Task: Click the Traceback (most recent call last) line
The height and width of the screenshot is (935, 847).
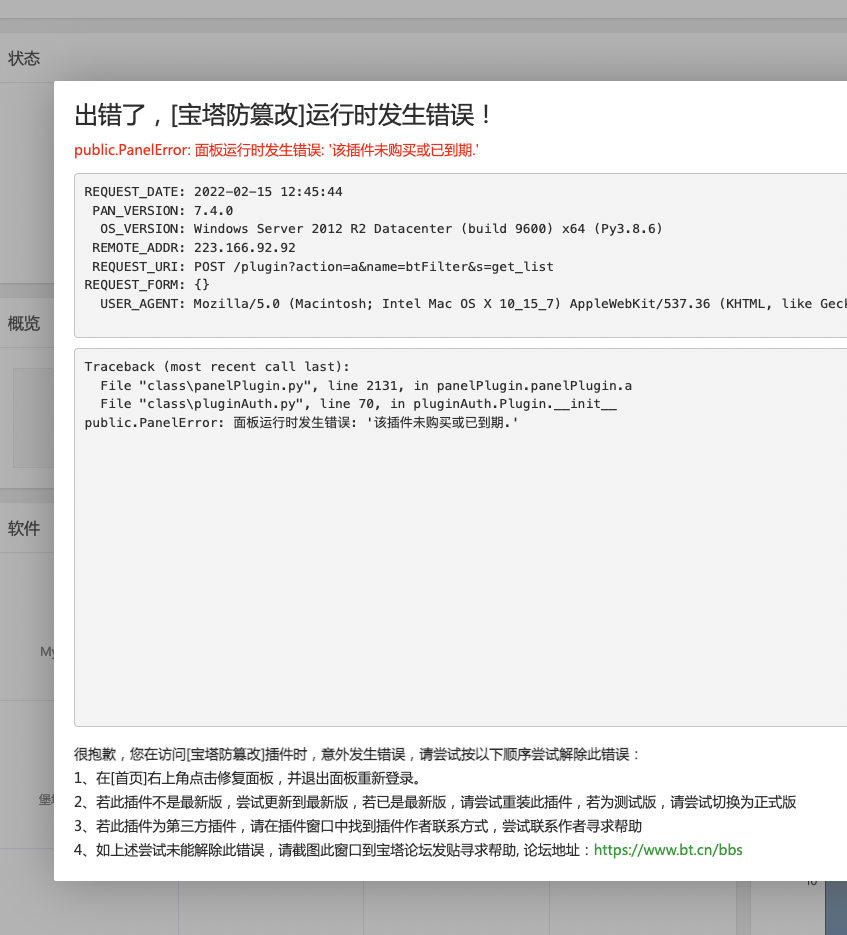Action: 217,367
